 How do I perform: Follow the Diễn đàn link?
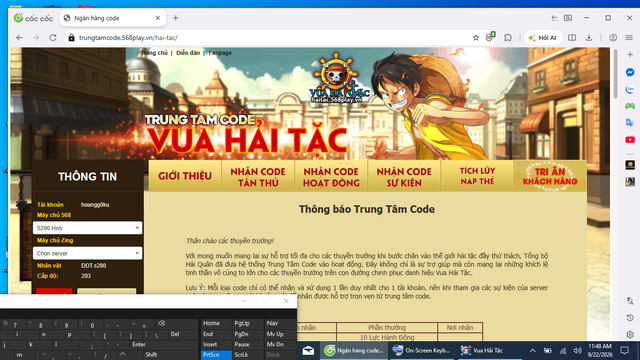pos(188,53)
